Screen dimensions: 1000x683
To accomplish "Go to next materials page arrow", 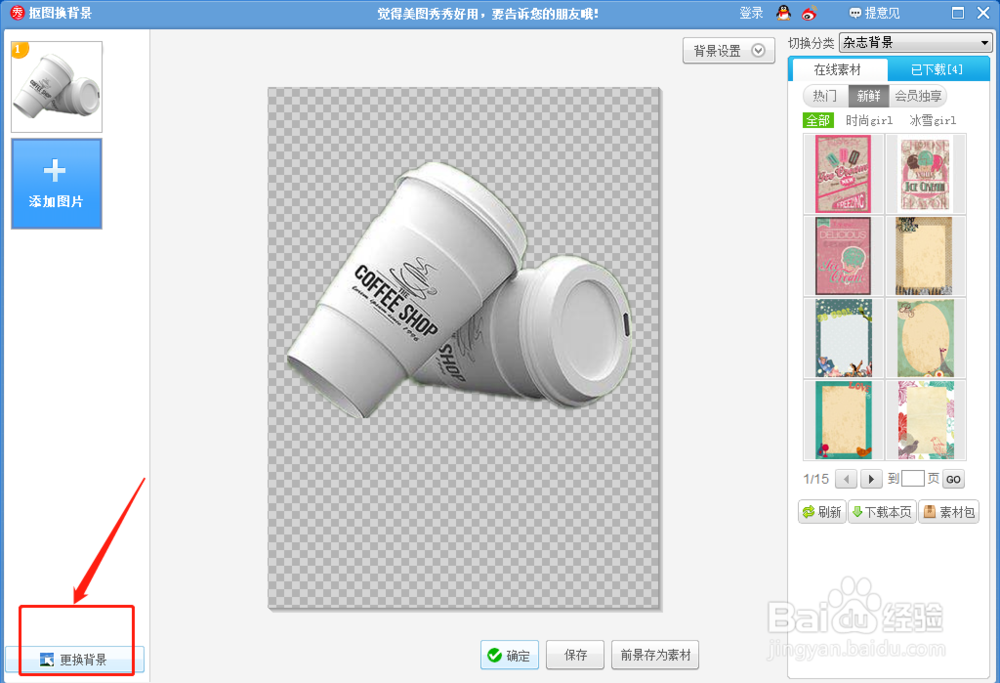I will tap(871, 479).
